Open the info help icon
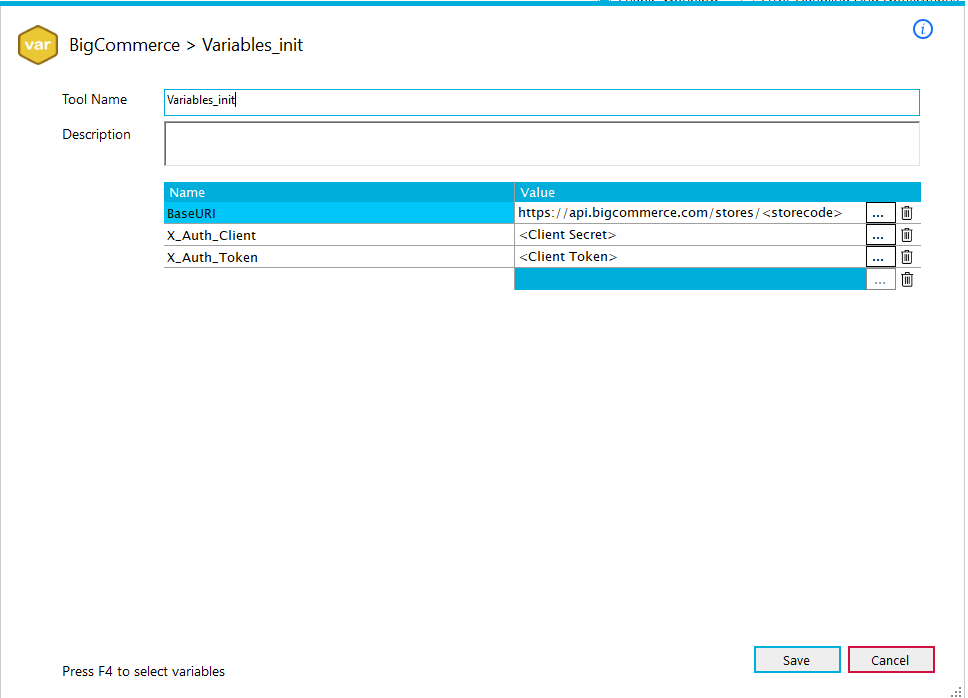The image size is (968, 698). 922,29
